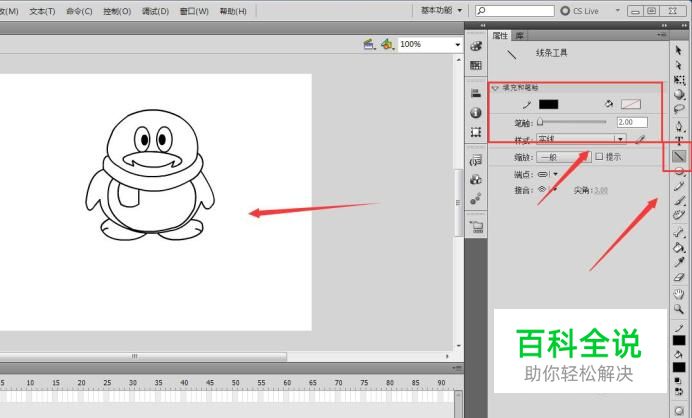Select the Free Transform tool

point(679,80)
